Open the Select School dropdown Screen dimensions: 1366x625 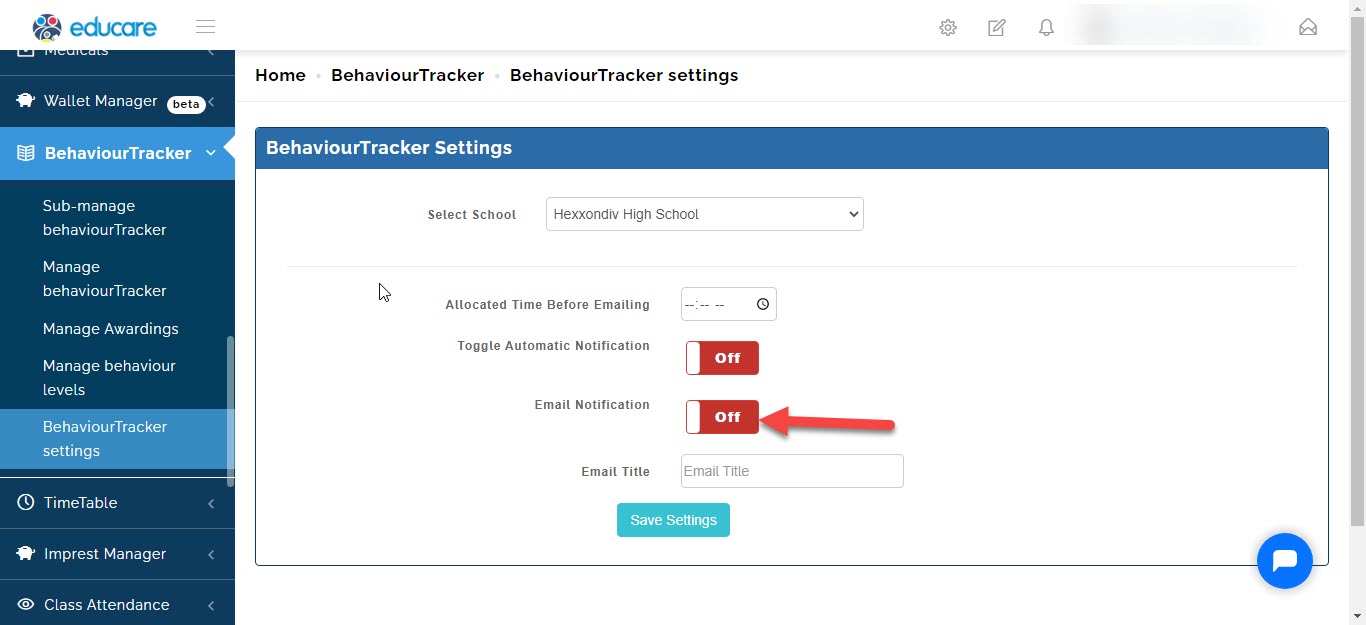(x=705, y=214)
